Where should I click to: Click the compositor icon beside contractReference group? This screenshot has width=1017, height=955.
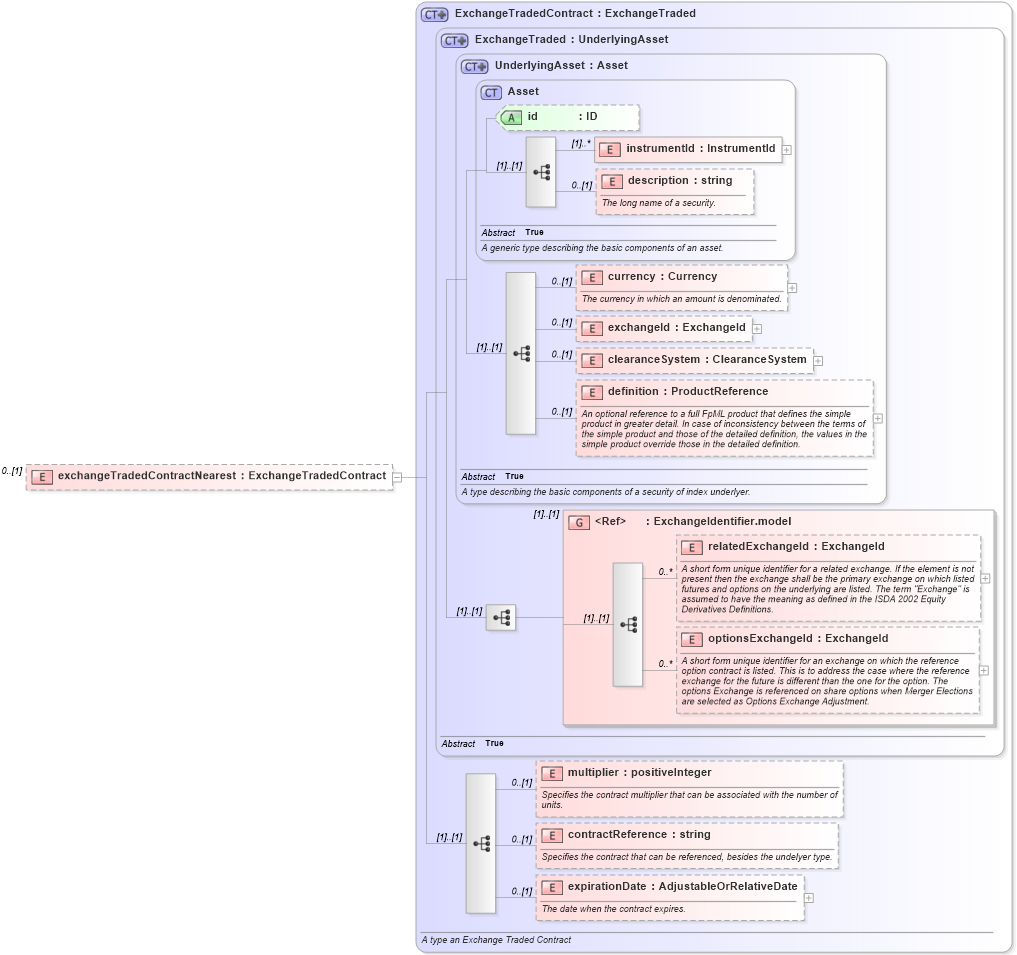tap(481, 843)
